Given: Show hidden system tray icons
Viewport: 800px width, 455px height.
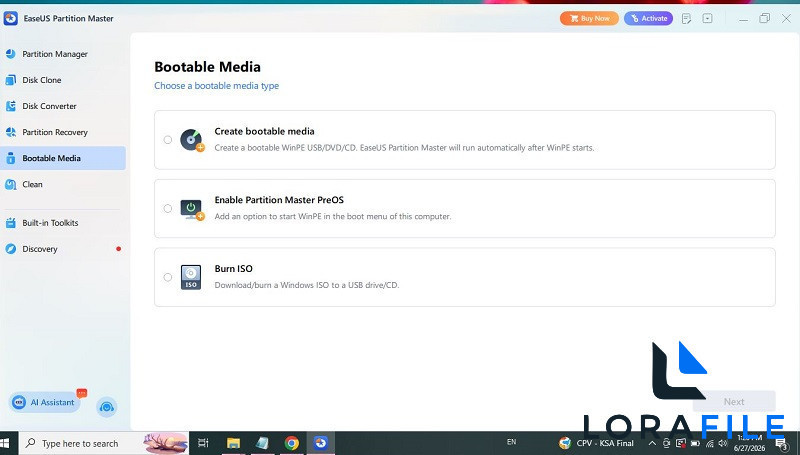Looking at the screenshot, I should point(652,443).
